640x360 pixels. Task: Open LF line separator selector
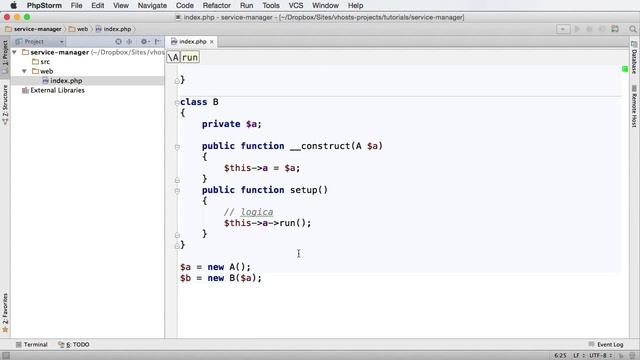pos(579,356)
